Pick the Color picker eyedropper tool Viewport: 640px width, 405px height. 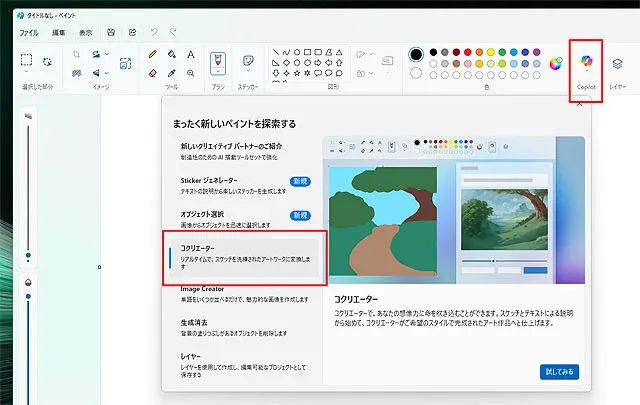171,72
